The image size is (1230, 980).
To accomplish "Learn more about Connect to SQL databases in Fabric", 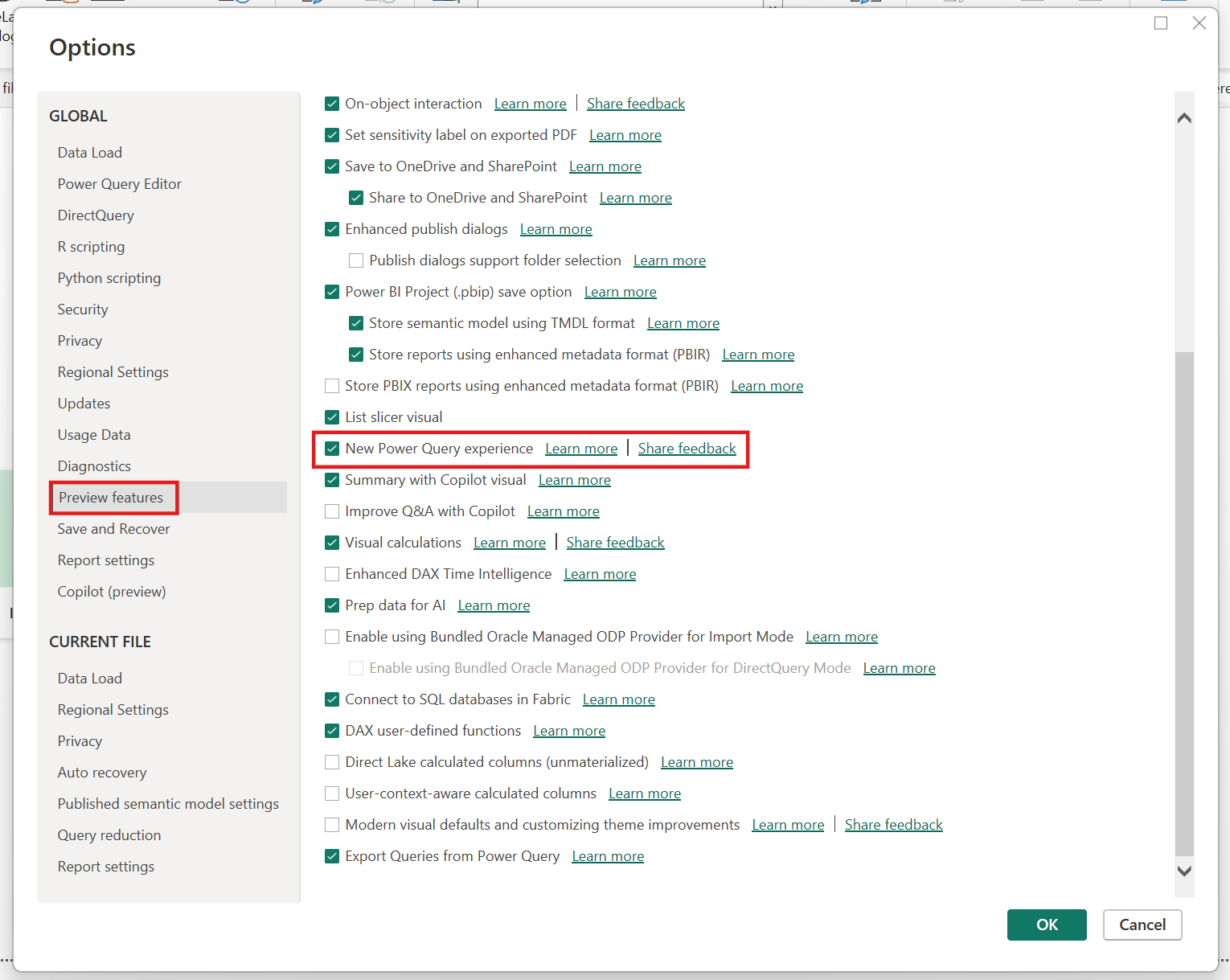I will click(619, 699).
